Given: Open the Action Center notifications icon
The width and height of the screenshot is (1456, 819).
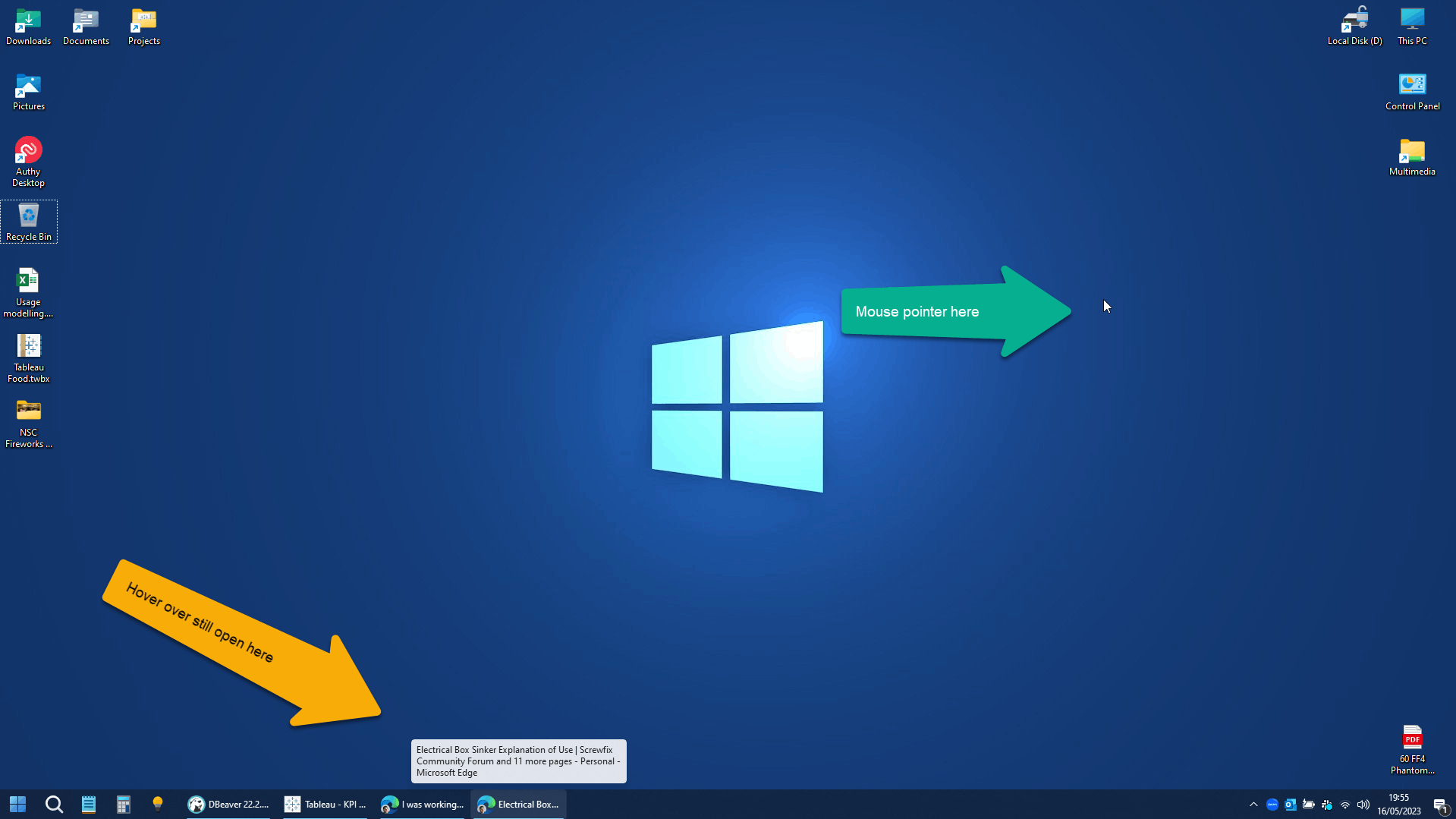Looking at the screenshot, I should (1441, 805).
